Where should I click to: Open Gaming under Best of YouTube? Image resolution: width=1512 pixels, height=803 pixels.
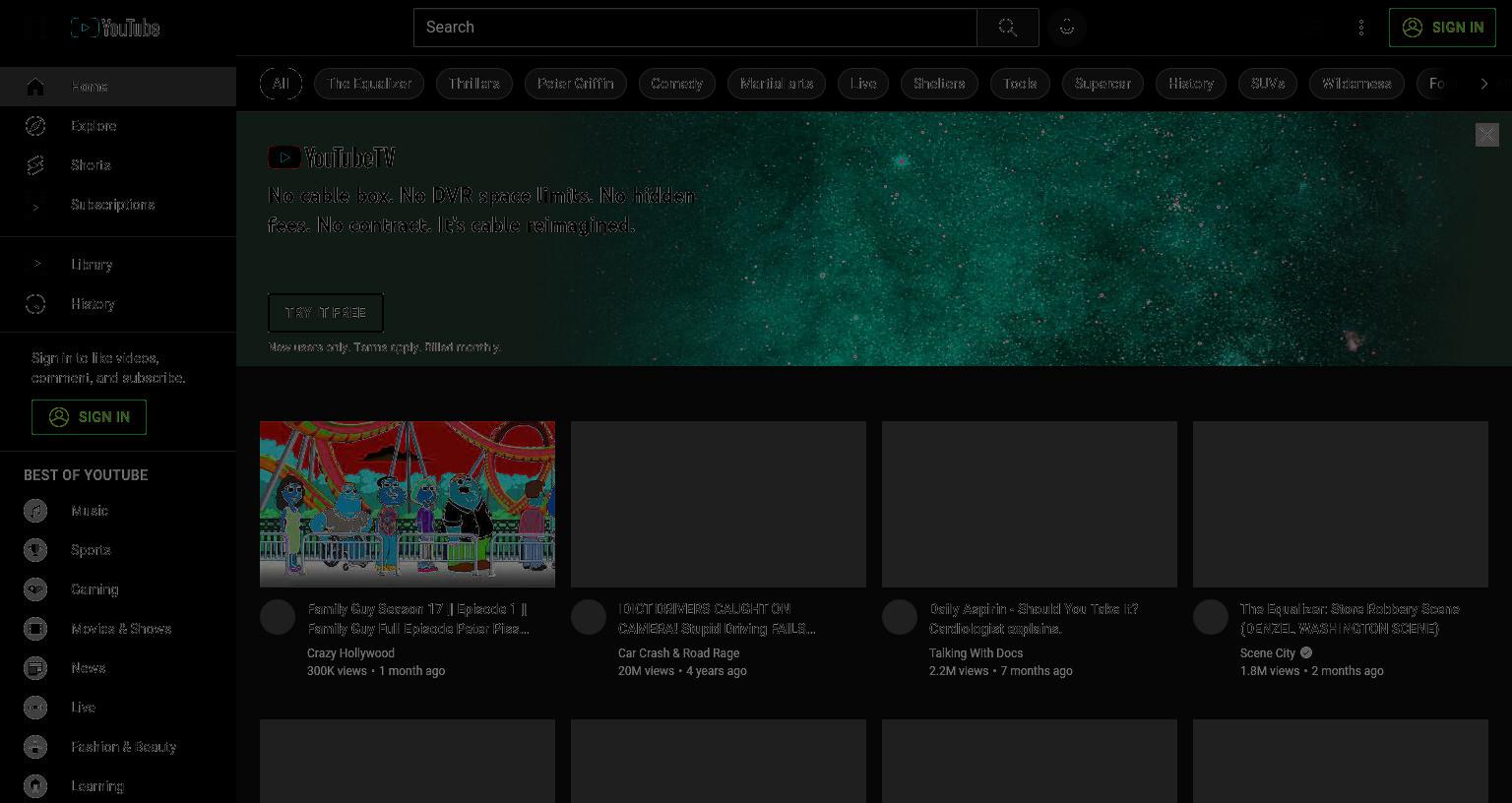[118, 589]
